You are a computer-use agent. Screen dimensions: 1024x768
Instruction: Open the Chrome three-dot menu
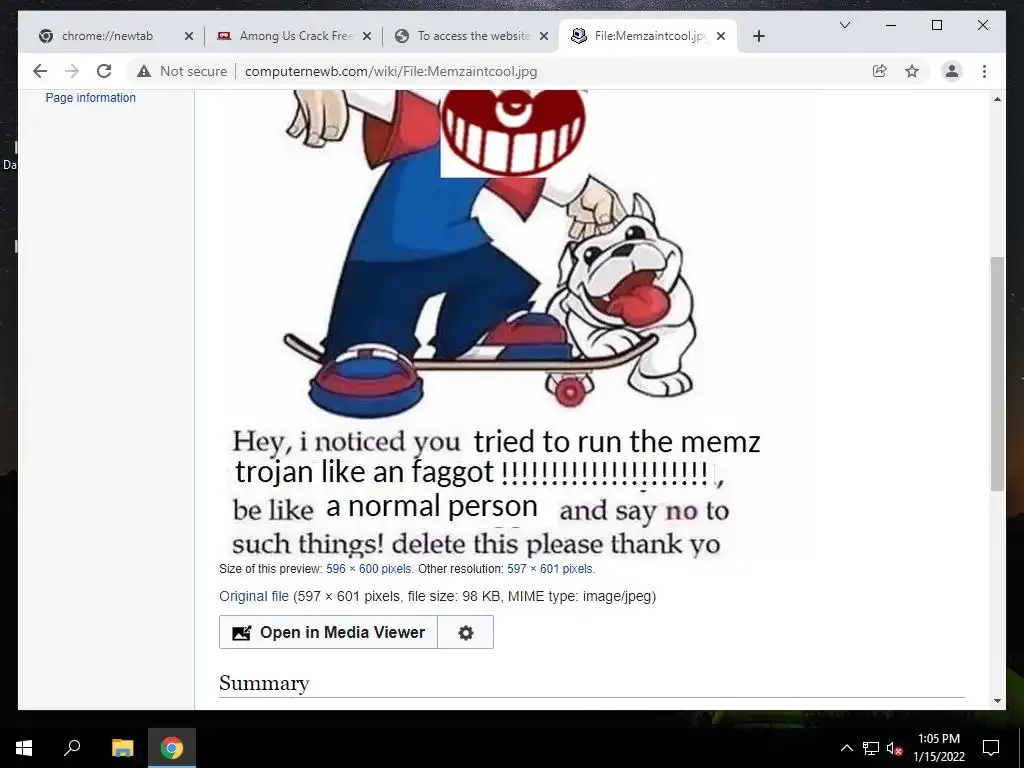984,71
